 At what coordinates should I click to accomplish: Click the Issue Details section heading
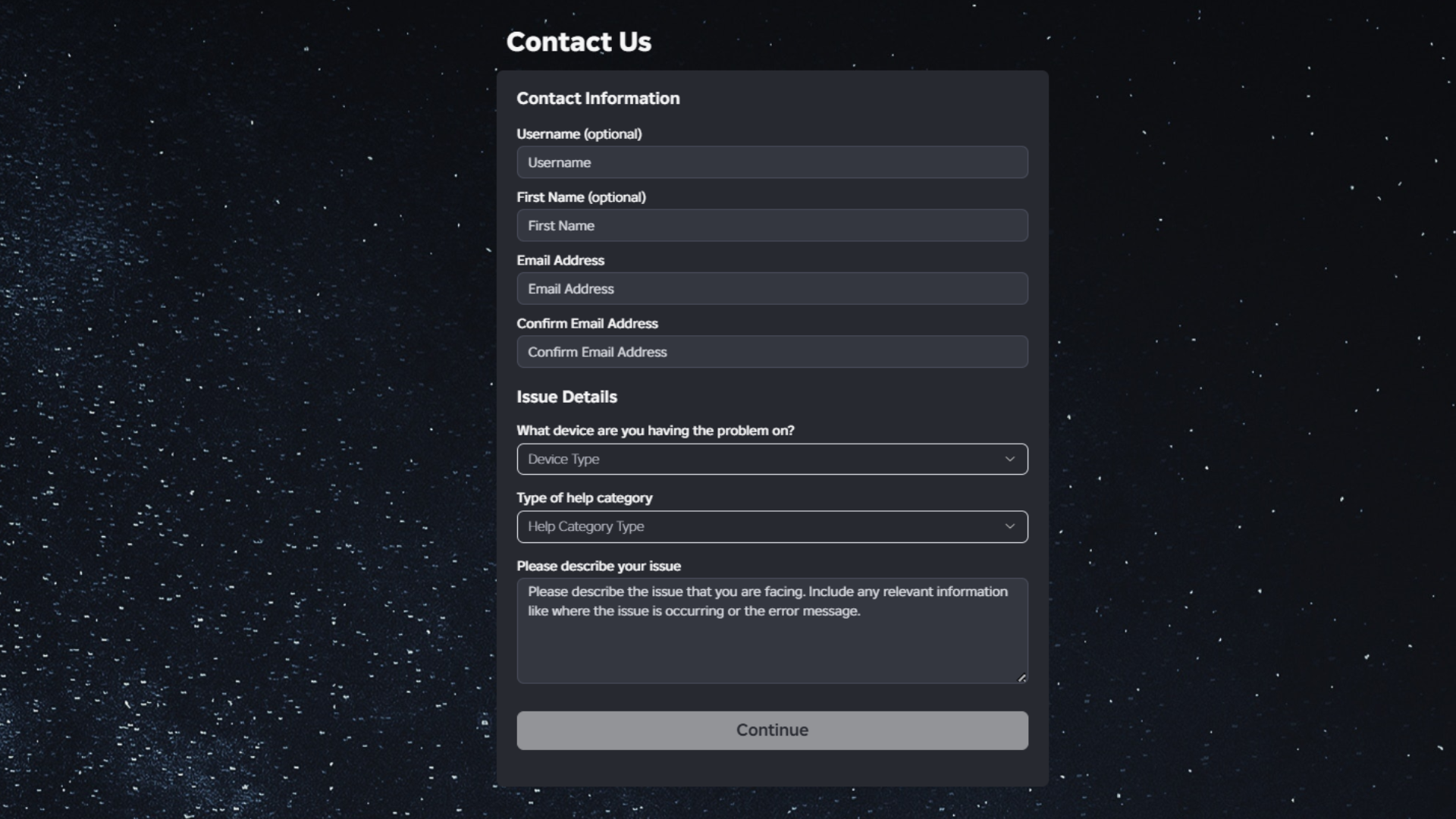pyautogui.click(x=566, y=397)
